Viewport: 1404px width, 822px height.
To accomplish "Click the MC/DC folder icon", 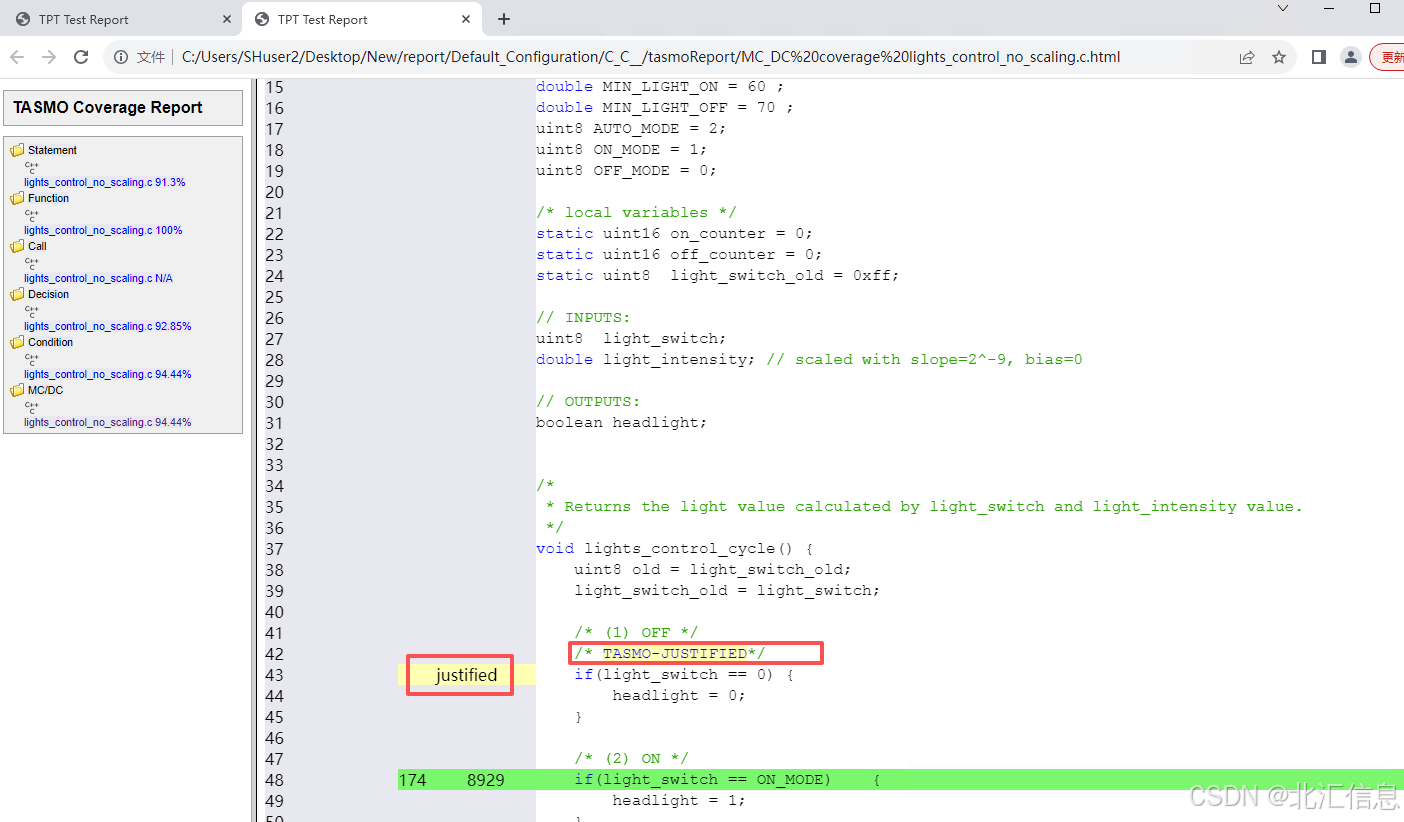I will (x=17, y=390).
